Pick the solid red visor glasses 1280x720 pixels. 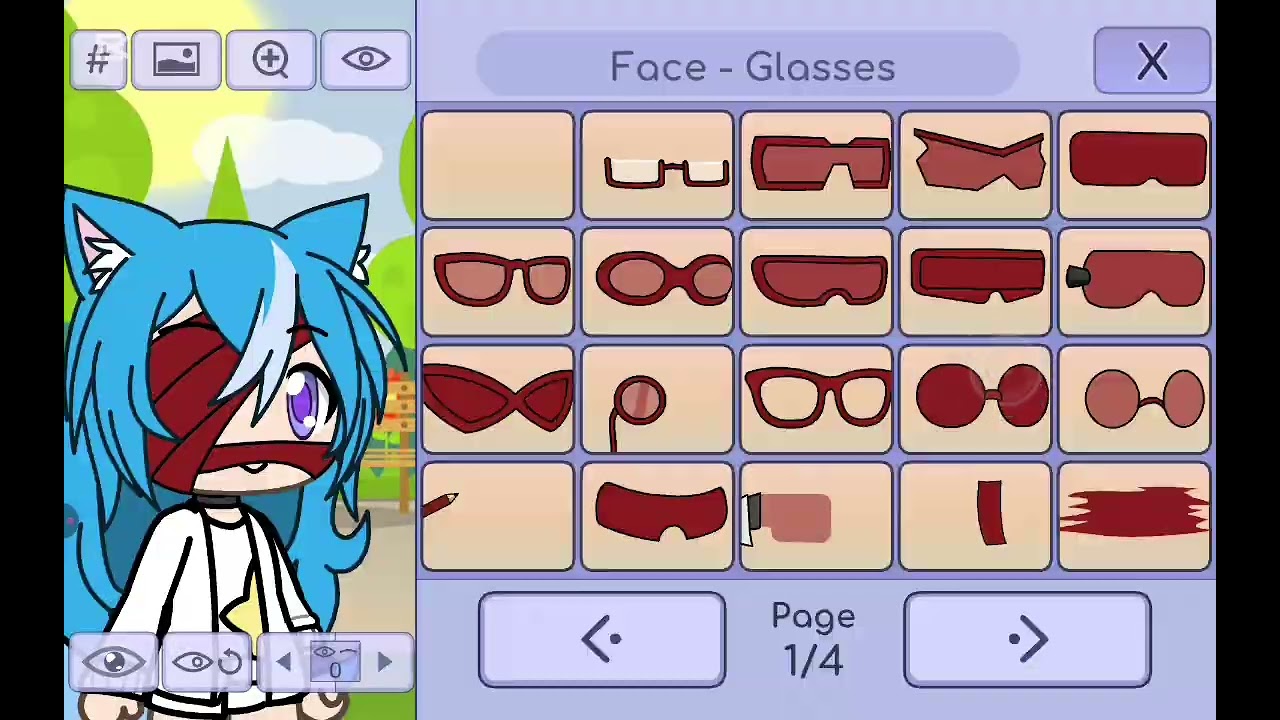coord(1134,165)
